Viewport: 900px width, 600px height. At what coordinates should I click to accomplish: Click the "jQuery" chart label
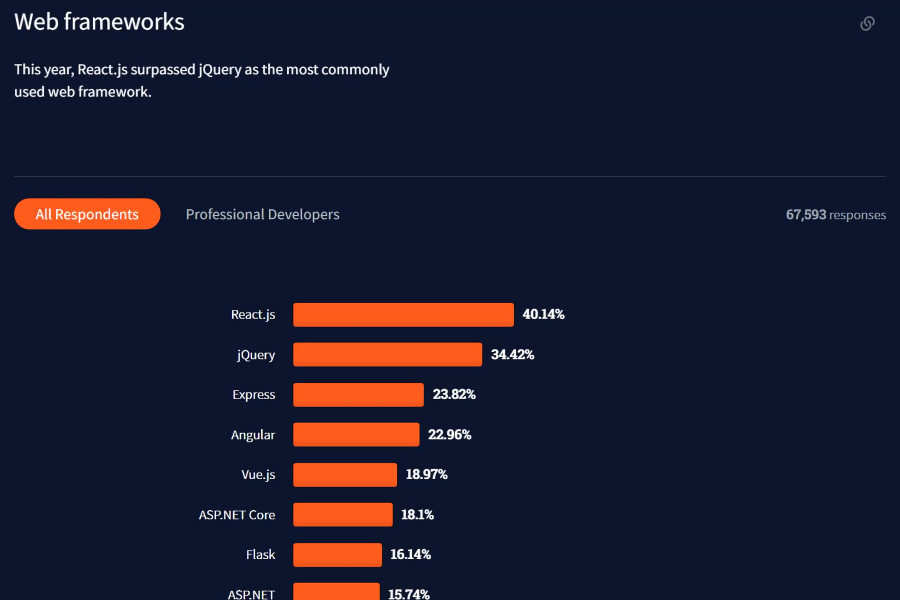point(256,355)
